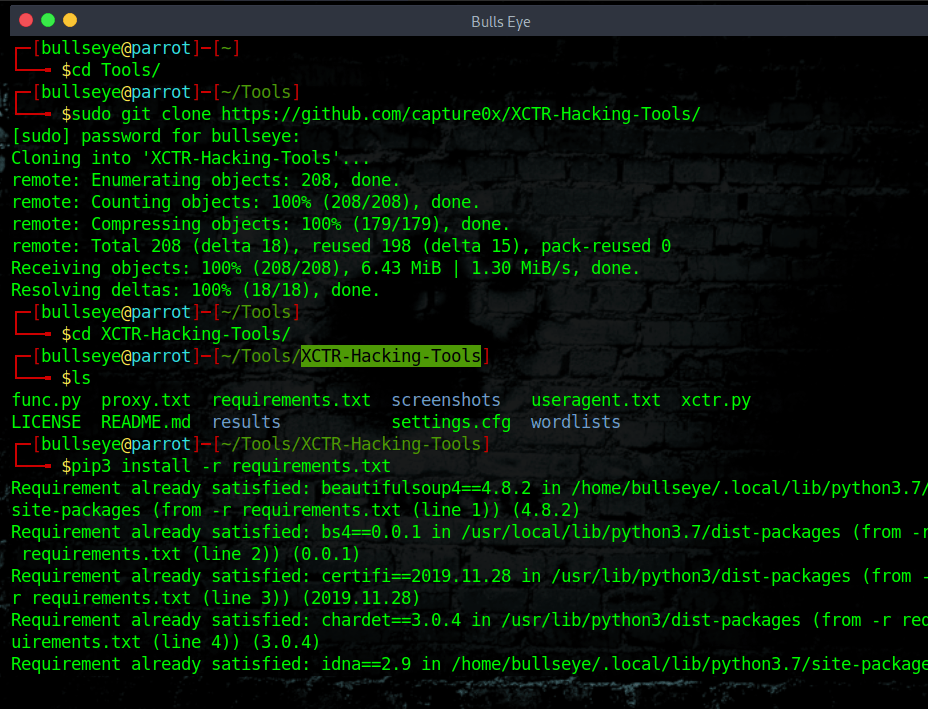Click the 'cd XCTR-Hacking-Tools/' command
Image resolution: width=928 pixels, height=709 pixels.
click(181, 334)
